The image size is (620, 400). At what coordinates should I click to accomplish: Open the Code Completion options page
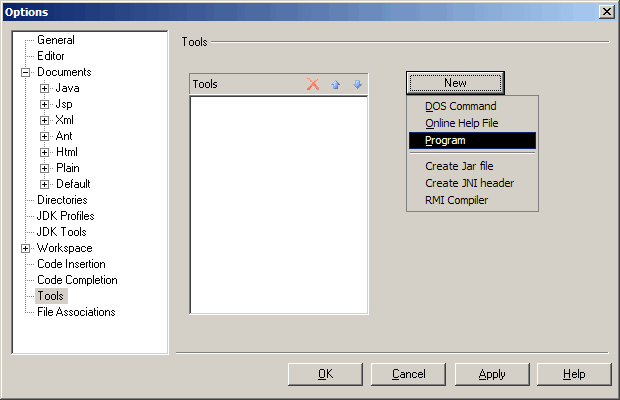(77, 280)
